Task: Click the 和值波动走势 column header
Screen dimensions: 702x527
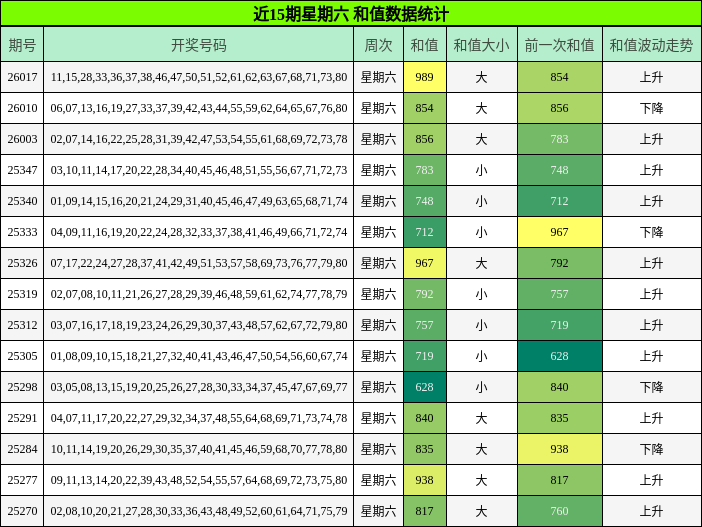Action: pos(651,44)
